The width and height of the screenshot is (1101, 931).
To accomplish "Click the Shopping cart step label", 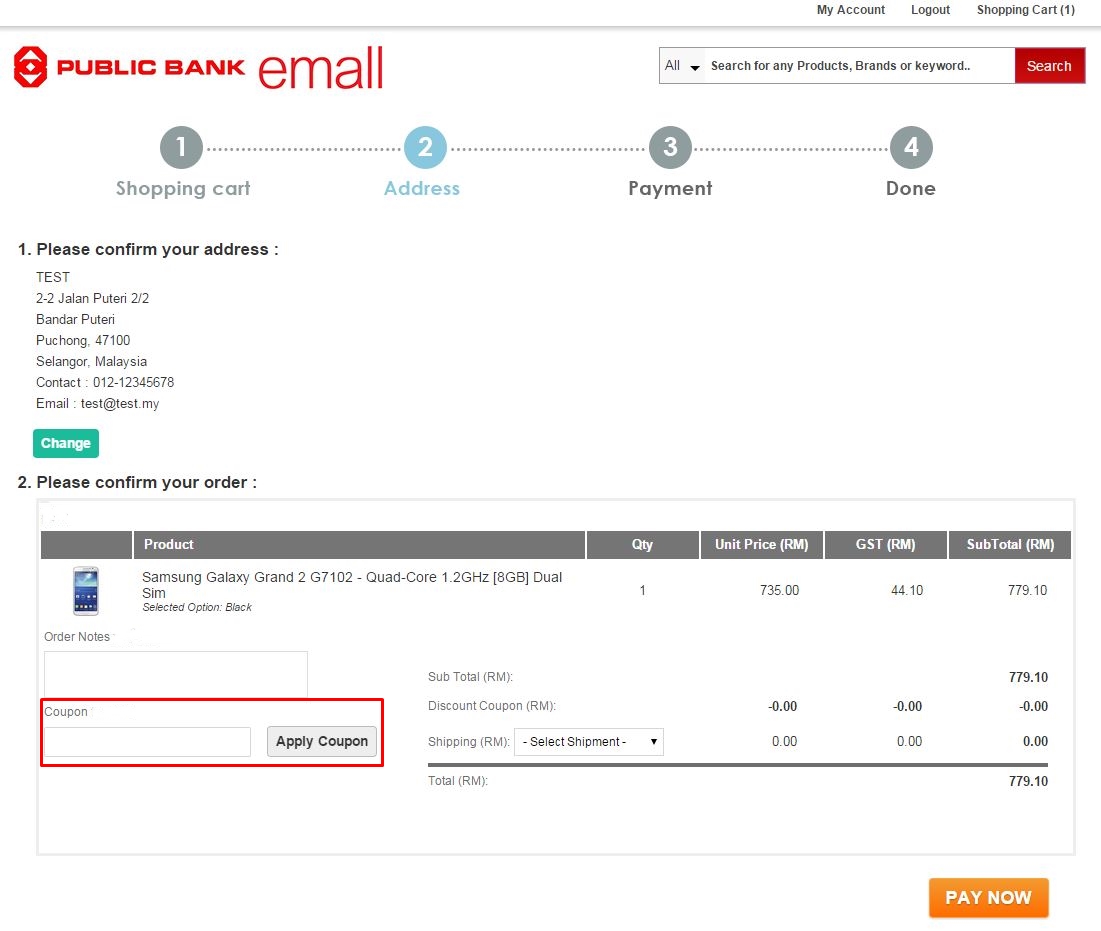I will (x=183, y=188).
